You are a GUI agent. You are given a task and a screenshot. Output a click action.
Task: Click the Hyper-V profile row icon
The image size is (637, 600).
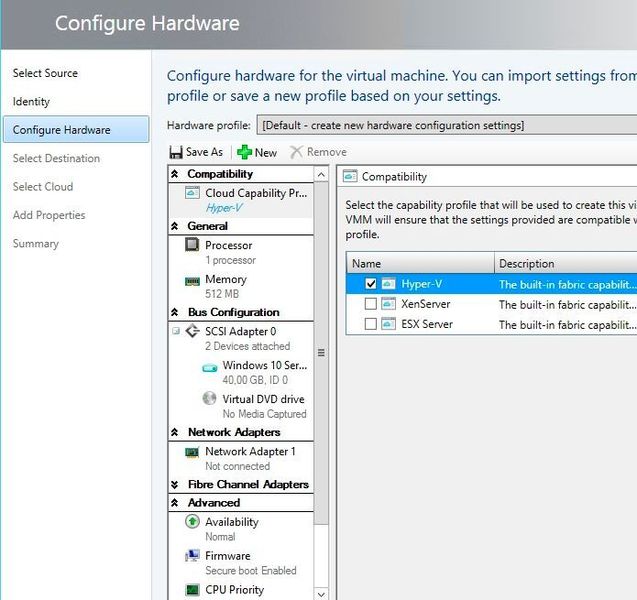(388, 284)
